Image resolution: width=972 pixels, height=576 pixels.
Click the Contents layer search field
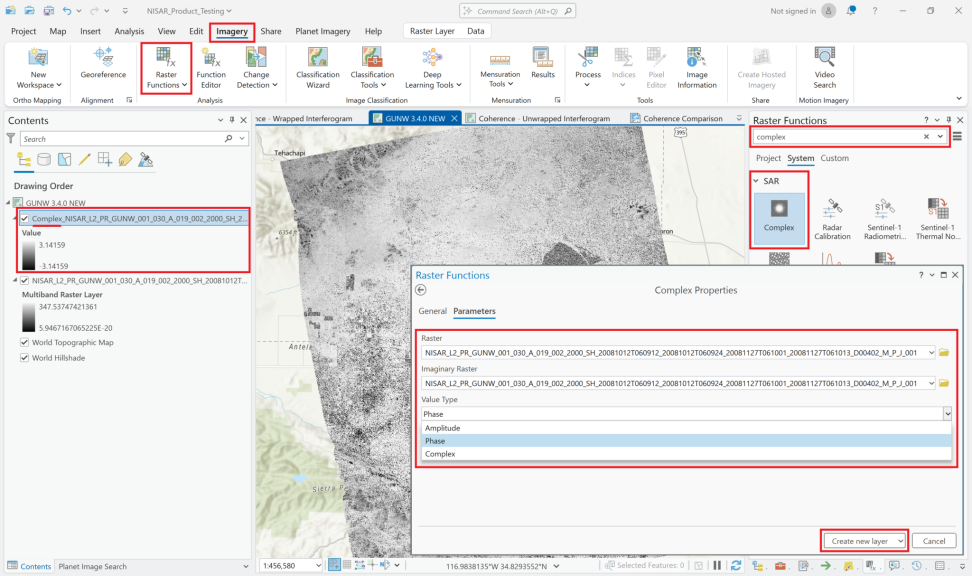click(123, 138)
